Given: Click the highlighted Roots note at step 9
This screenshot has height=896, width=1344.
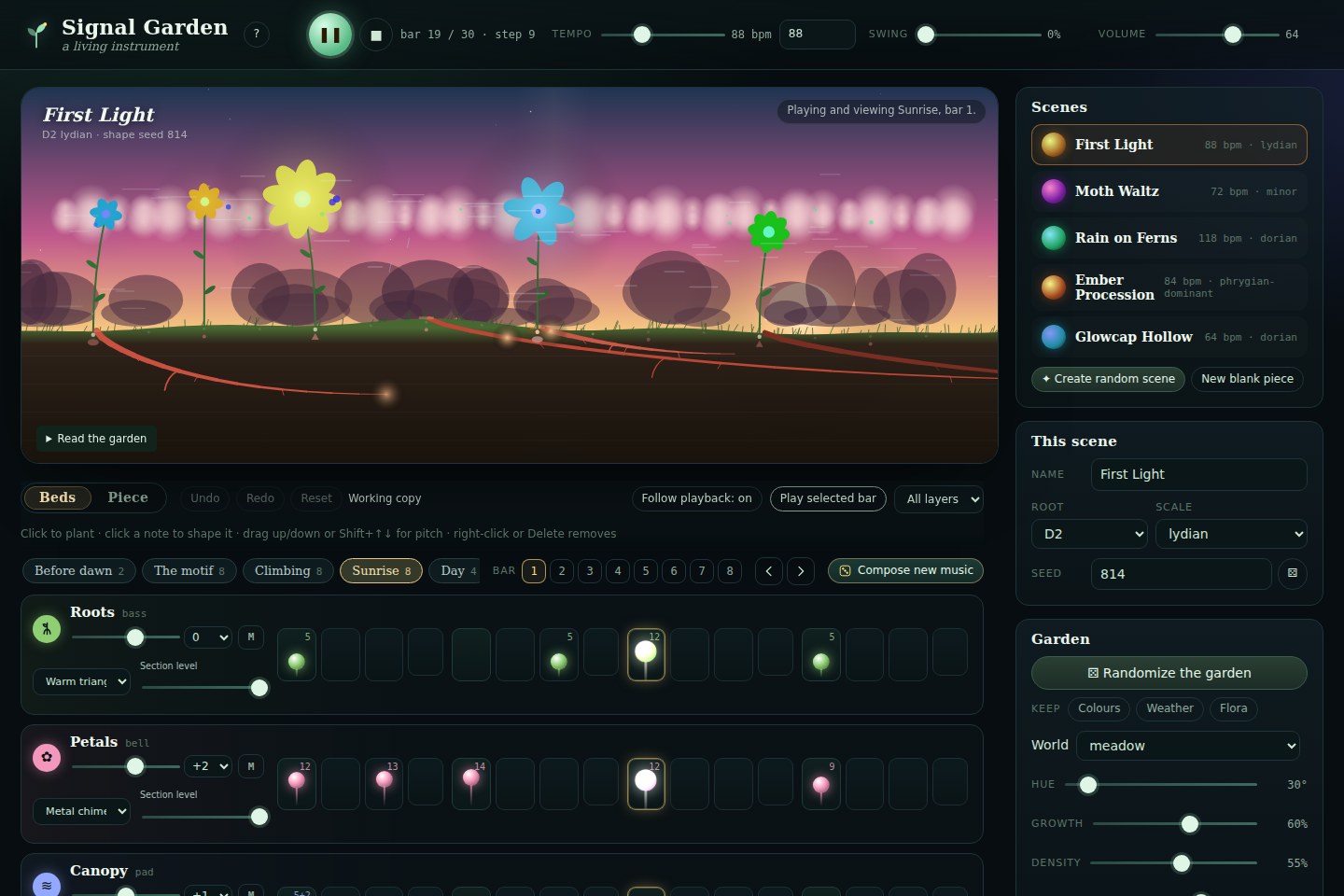Looking at the screenshot, I should 646,654.
